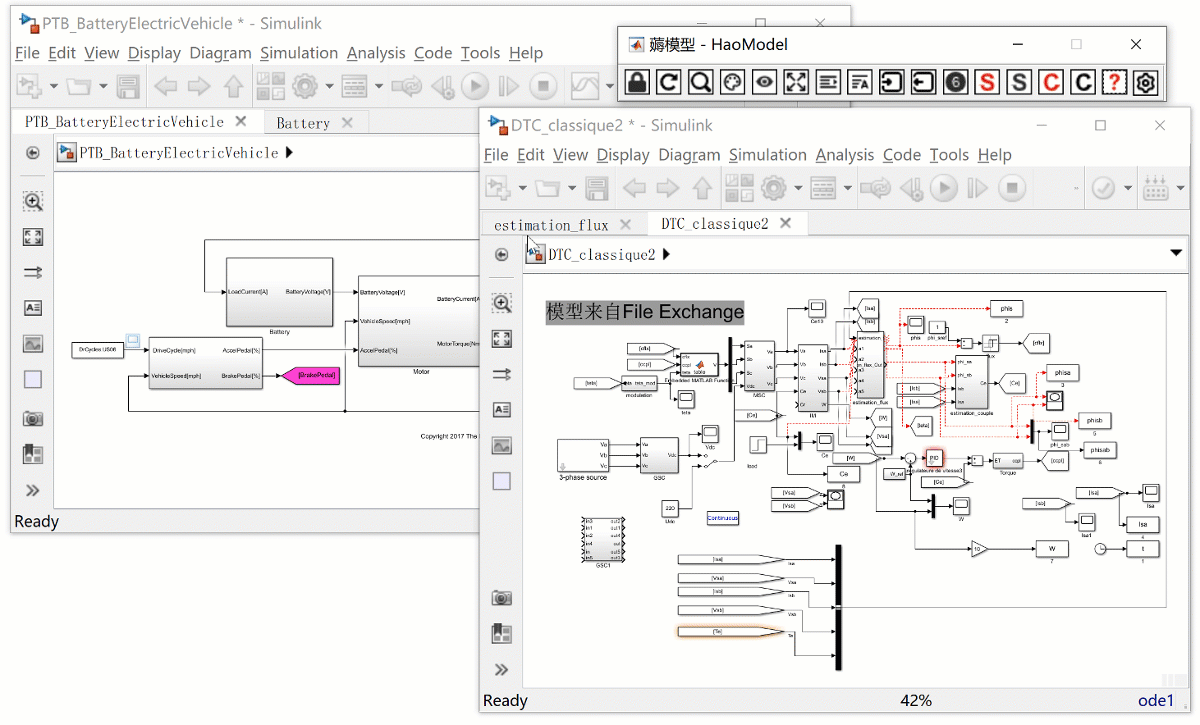Click the magnifier search icon in HaoModel
This screenshot has width=1200, height=725.
[x=701, y=82]
